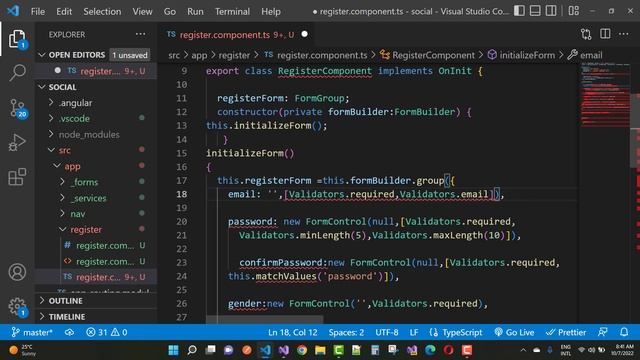640x360 pixels.
Task: Close the unsaved register.component.ts tab dot
Action: tap(304, 34)
